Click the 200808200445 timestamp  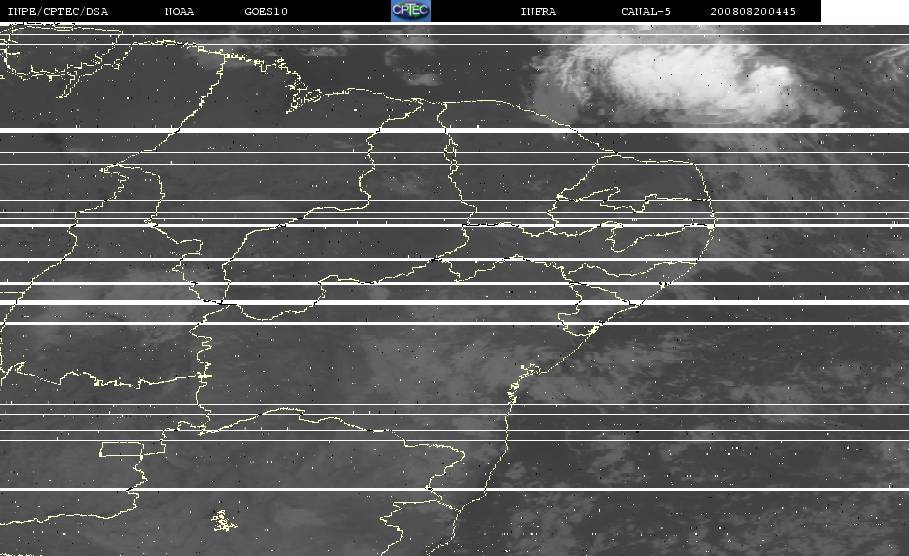[x=752, y=11]
